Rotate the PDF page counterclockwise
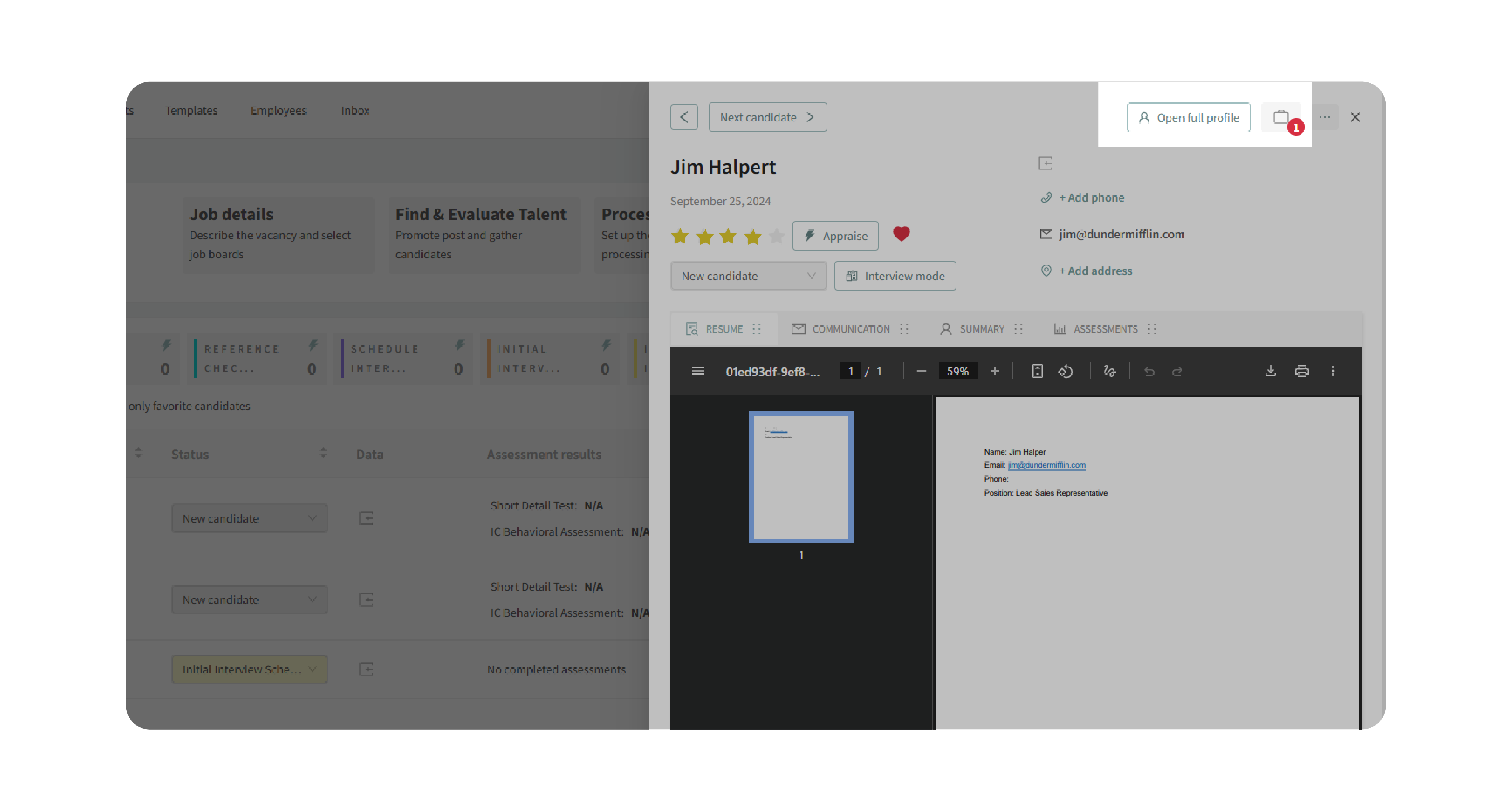The image size is (1512, 811). coord(1065,371)
